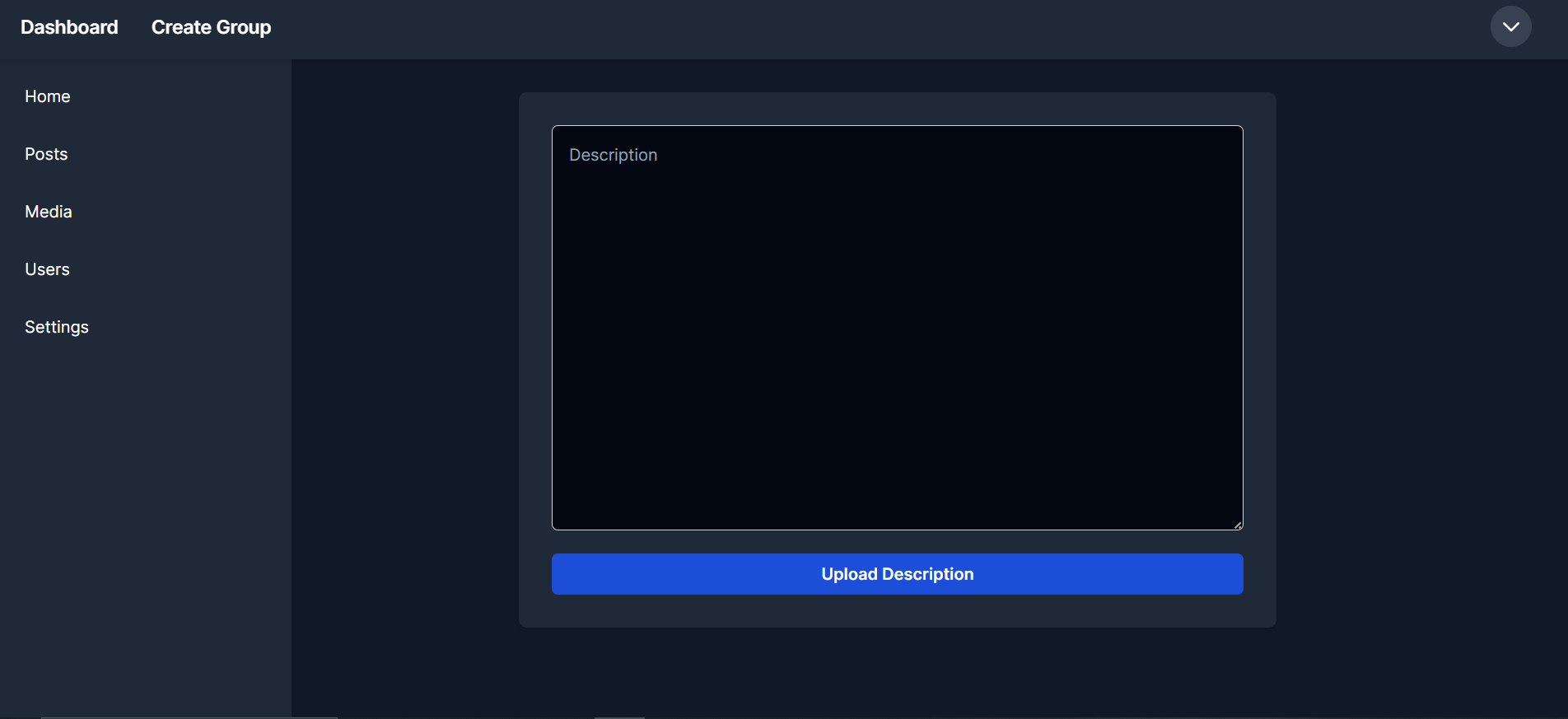Select Home in the sidebar
Viewport: 1568px width, 719px height.
point(48,96)
